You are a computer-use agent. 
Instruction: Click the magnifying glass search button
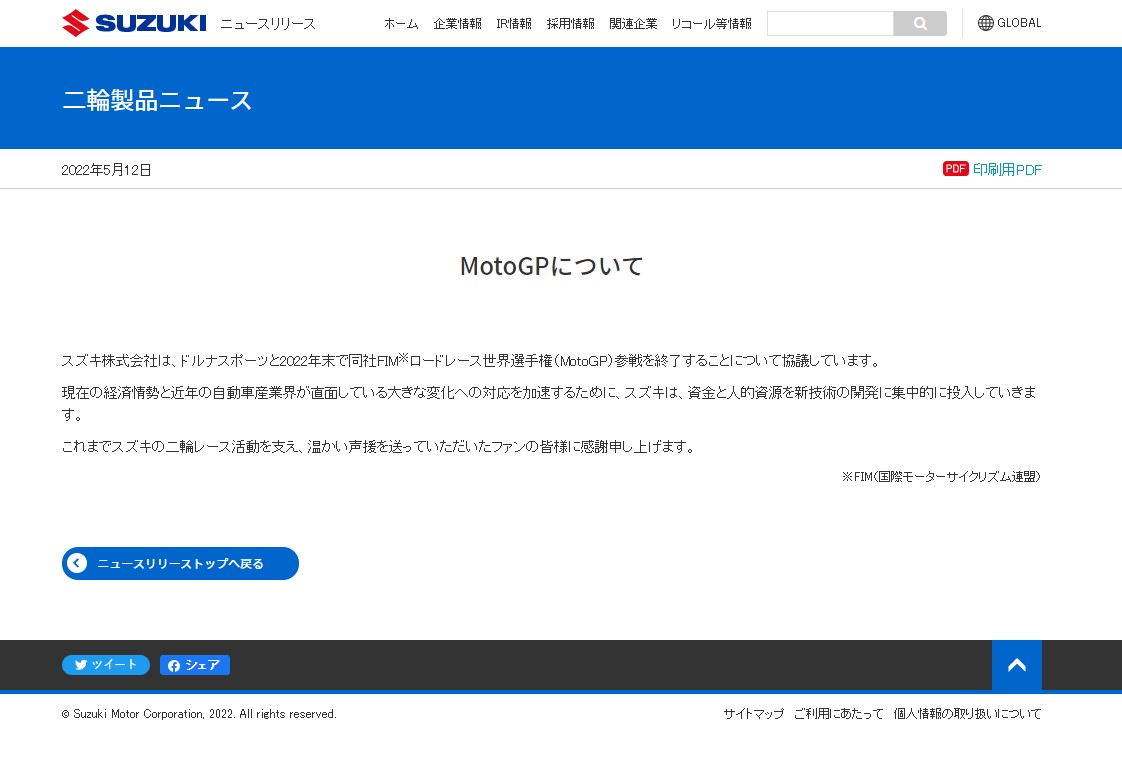920,23
